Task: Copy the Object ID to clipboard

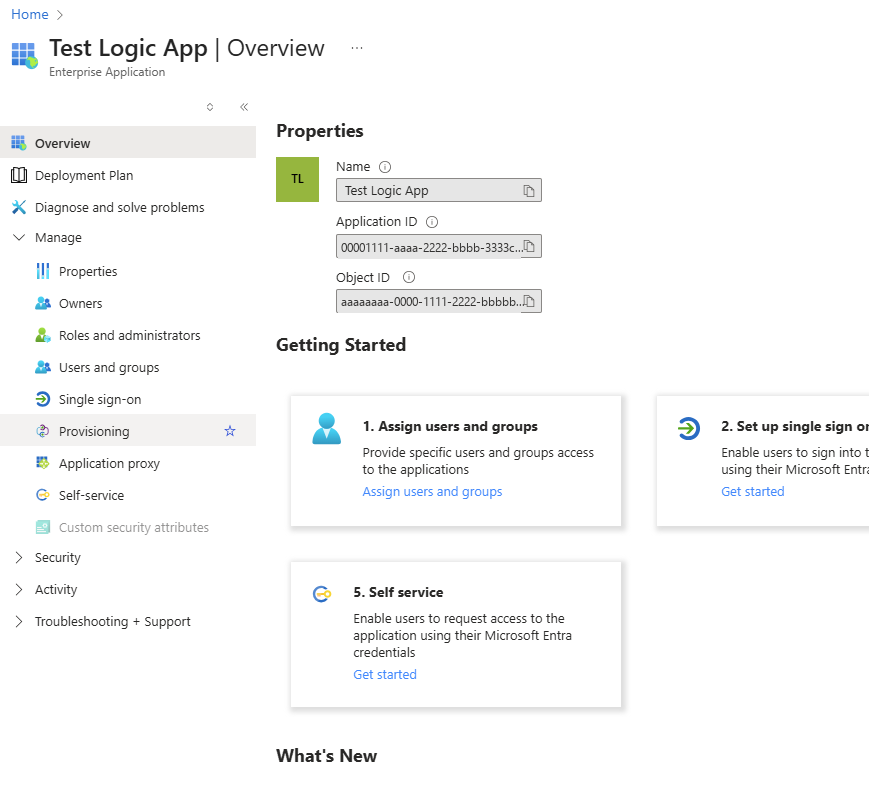Action: click(529, 301)
